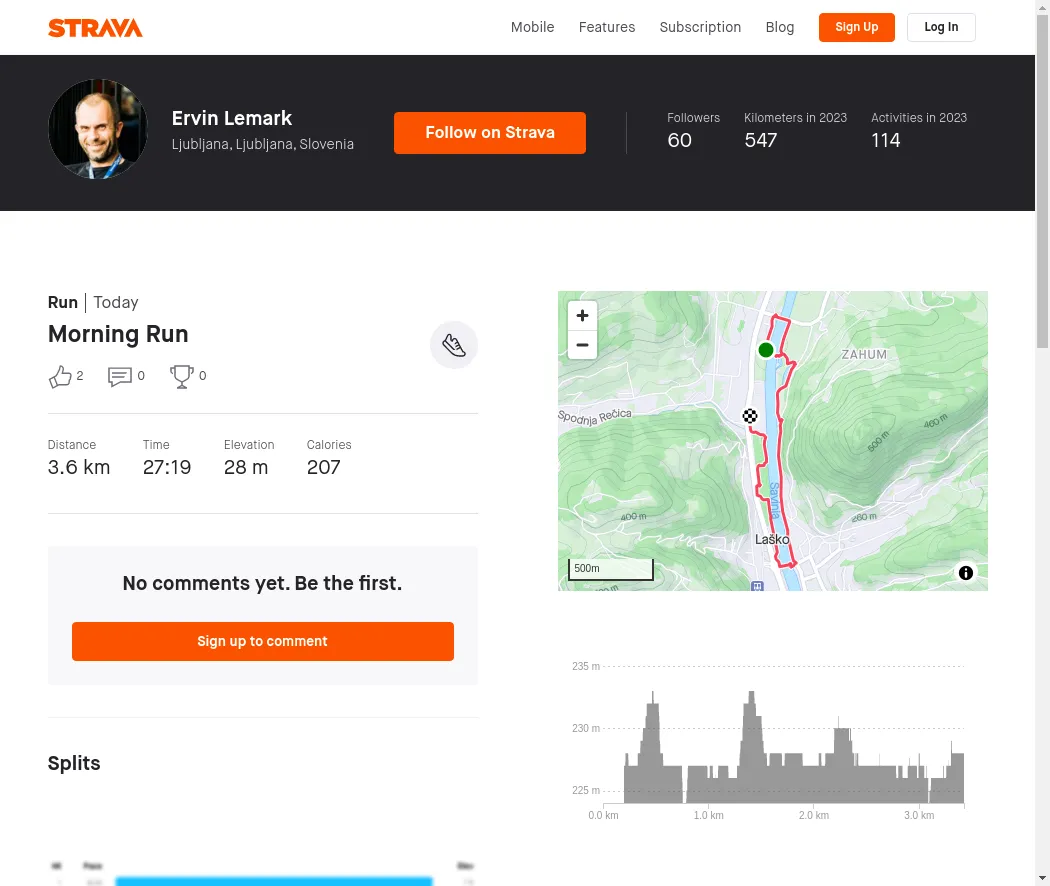The height and width of the screenshot is (886, 1050).
Task: Click the Run activity type label
Action: click(x=62, y=302)
